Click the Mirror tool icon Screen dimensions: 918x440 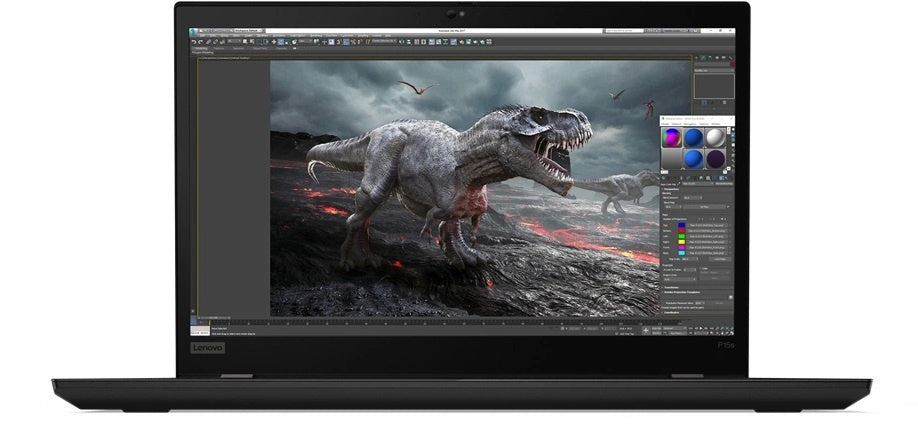coord(401,42)
